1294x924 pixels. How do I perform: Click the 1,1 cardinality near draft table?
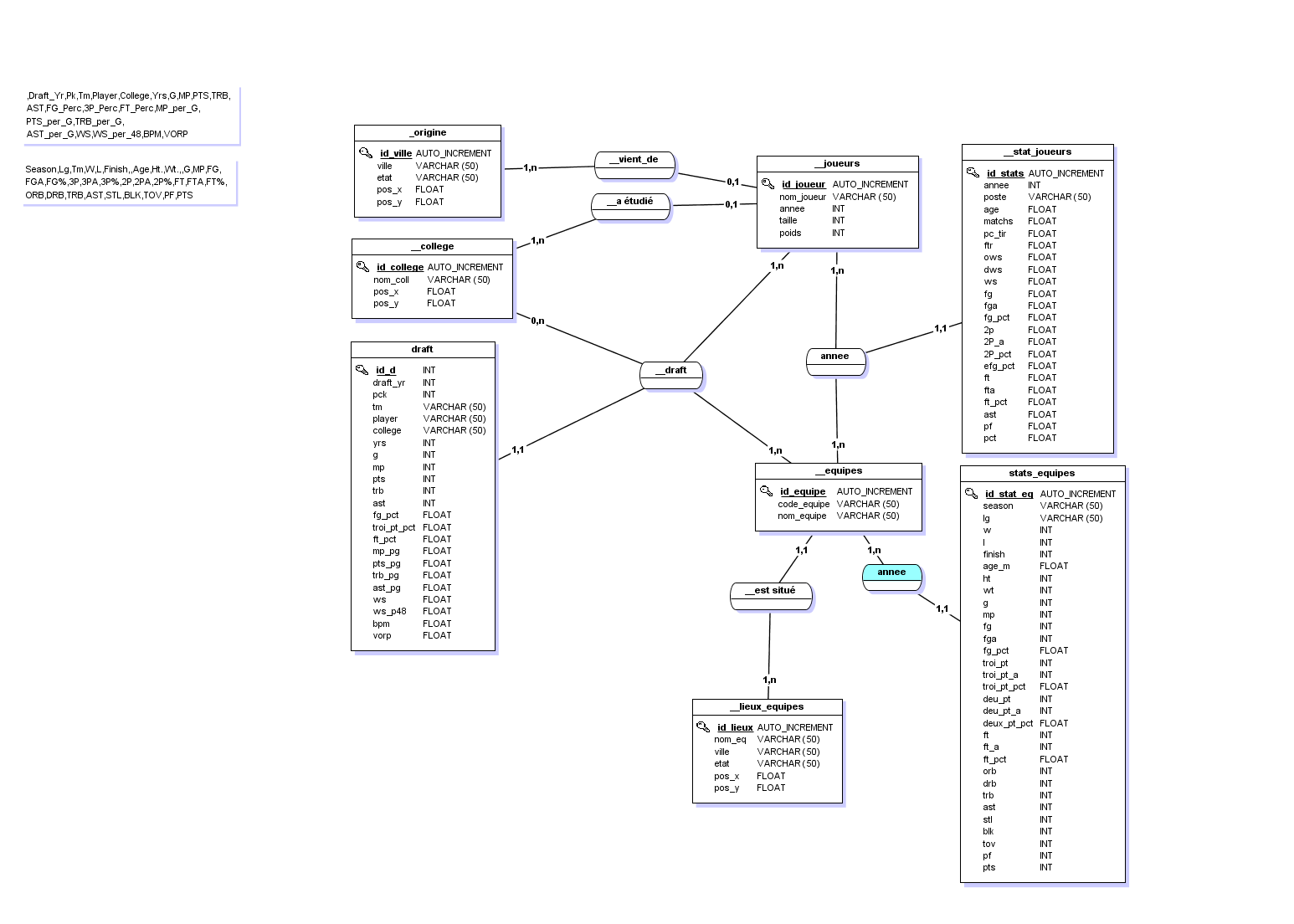[518, 449]
